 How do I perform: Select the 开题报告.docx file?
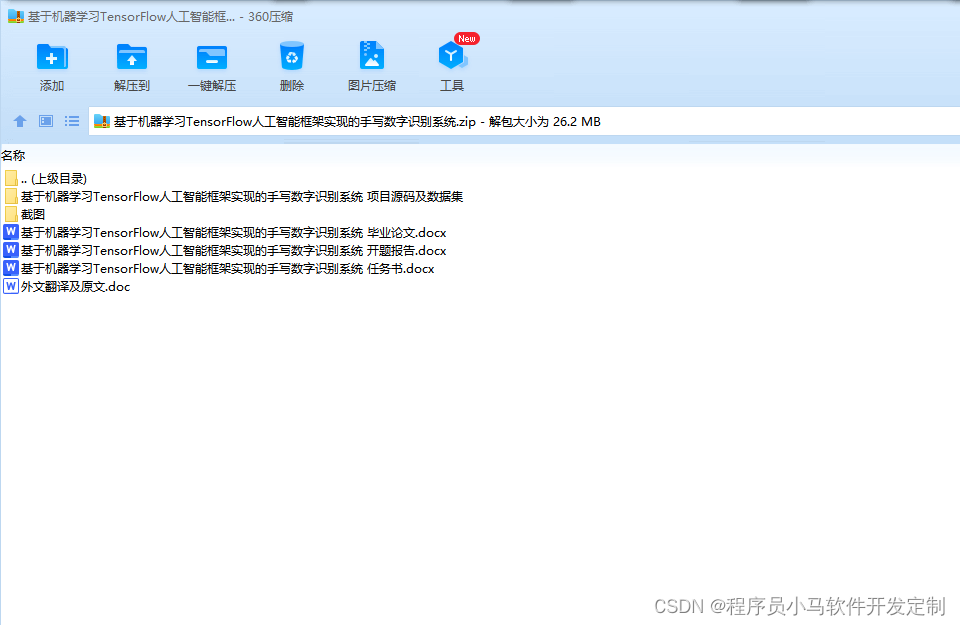[x=225, y=250]
